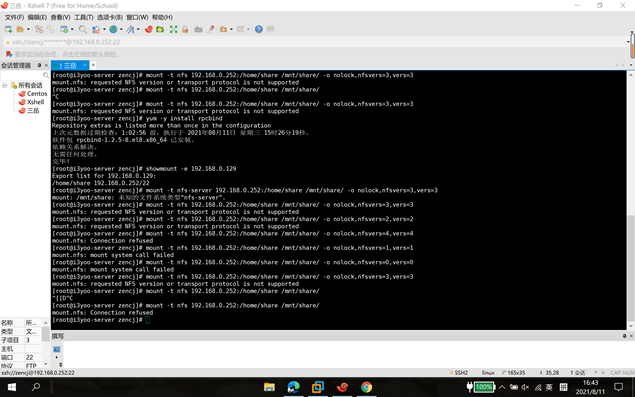
Task: Click the session properties toolbar icon
Action: tap(64, 29)
